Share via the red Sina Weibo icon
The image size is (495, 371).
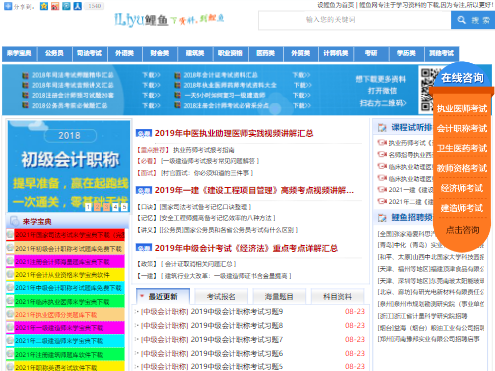coord(55,6)
